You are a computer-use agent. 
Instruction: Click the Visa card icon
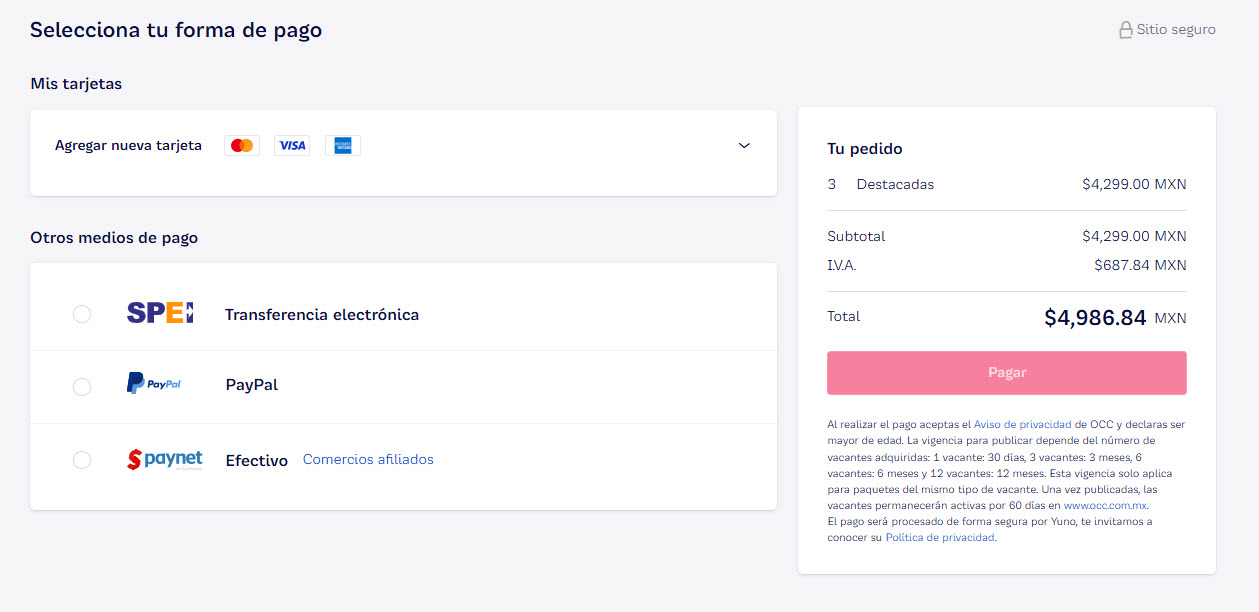(x=292, y=146)
